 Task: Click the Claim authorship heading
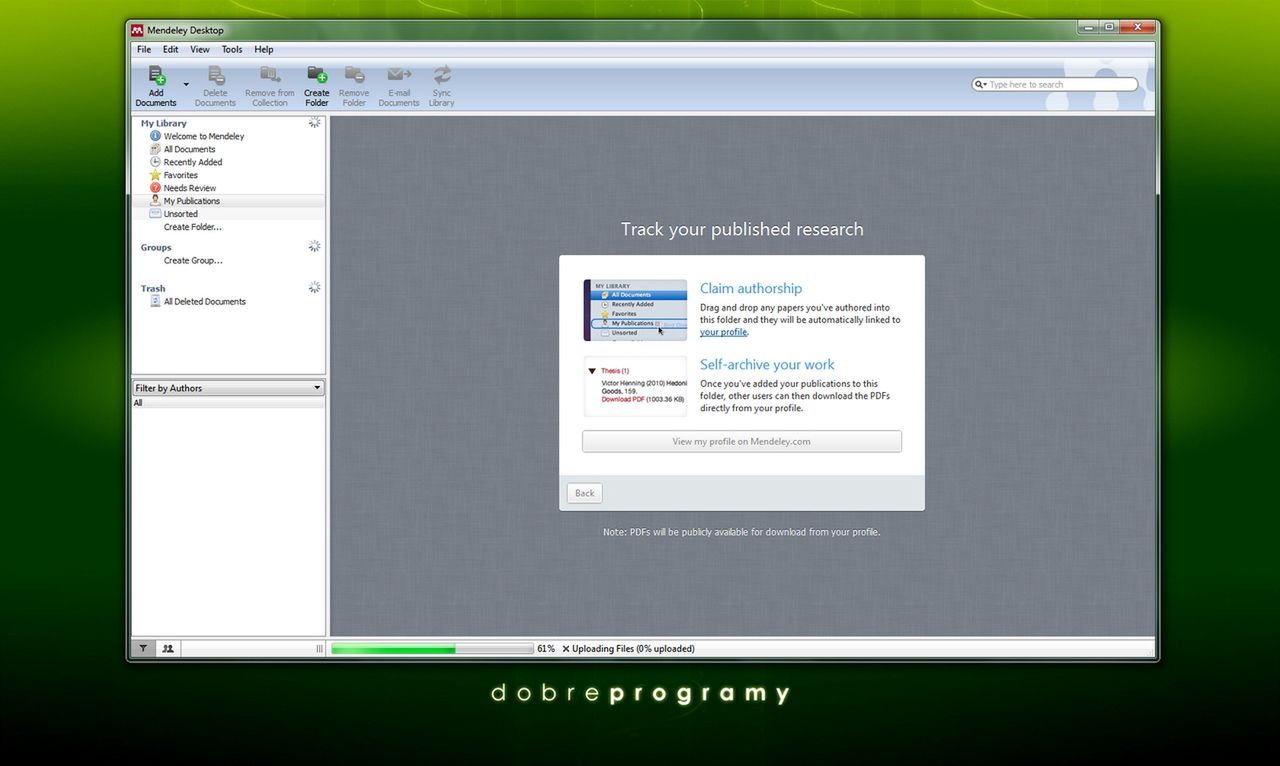(751, 289)
